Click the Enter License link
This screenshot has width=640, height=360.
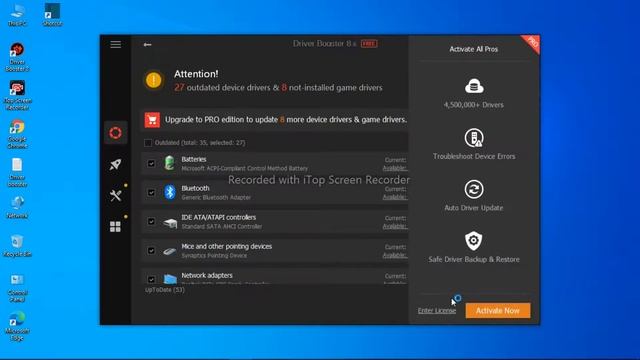tap(437, 311)
